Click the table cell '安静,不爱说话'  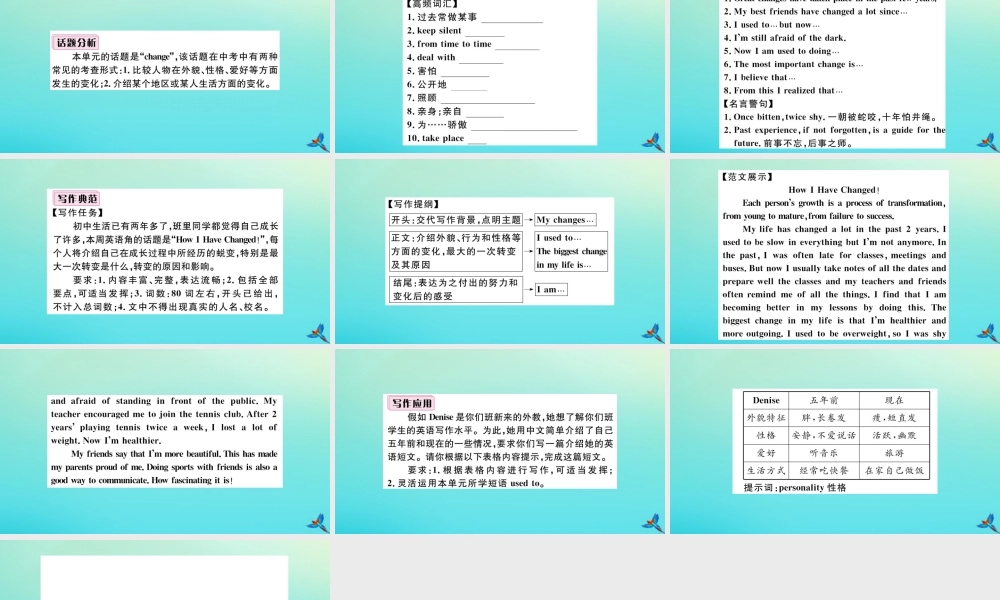824,435
